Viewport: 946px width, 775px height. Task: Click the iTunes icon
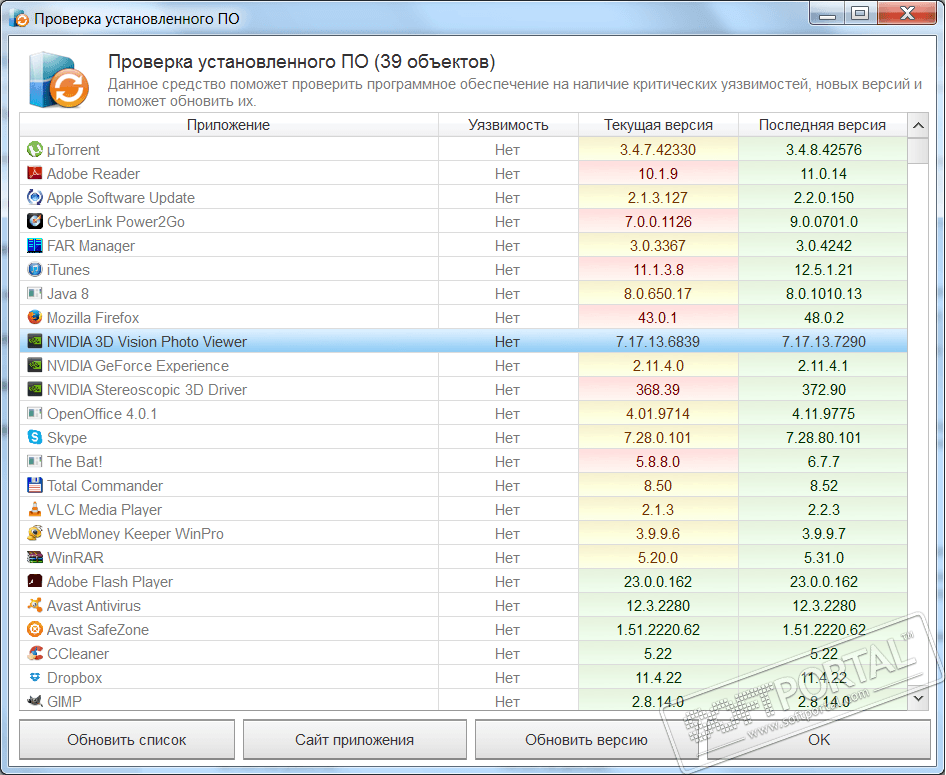click(35, 269)
